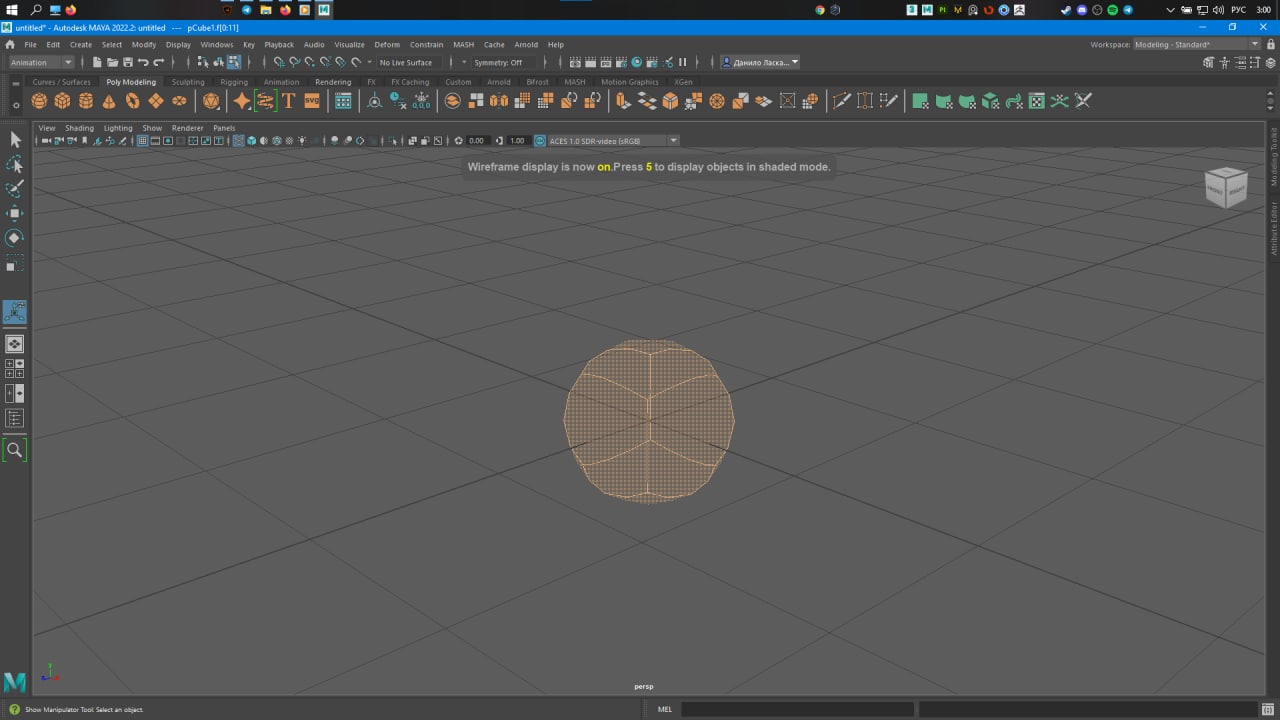Create a polygon disc from the shelf
Viewport: 1280px width, 720px height.
pos(179,101)
